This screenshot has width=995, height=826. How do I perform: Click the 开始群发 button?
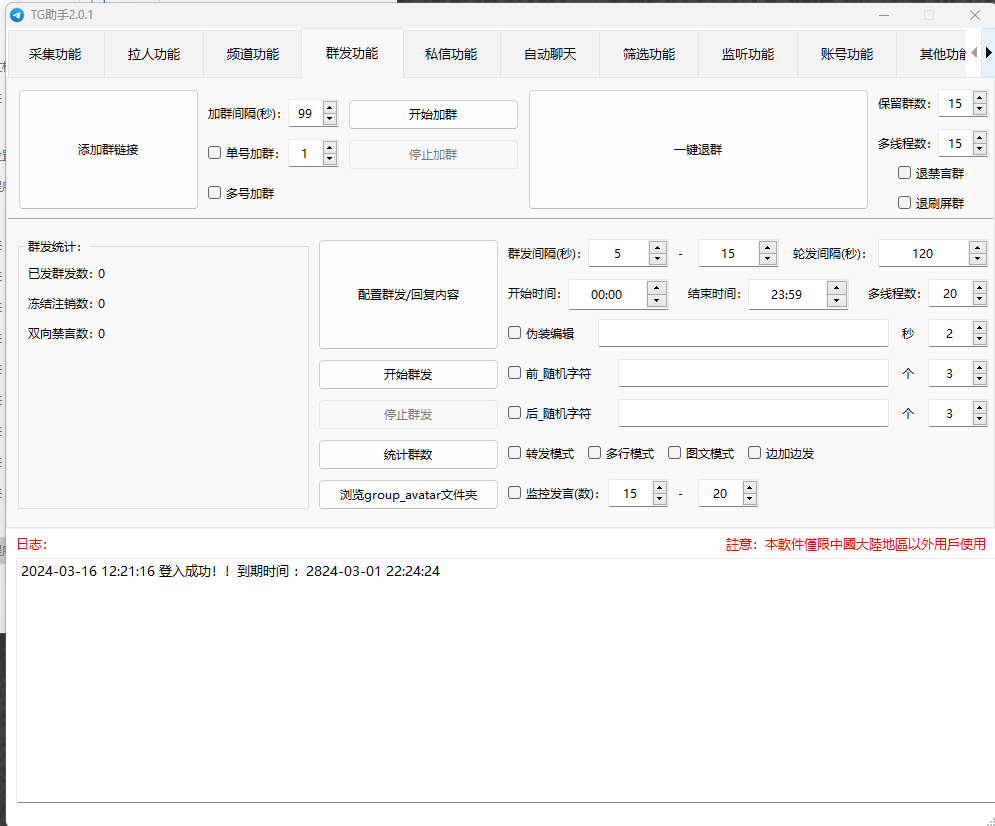coord(408,374)
